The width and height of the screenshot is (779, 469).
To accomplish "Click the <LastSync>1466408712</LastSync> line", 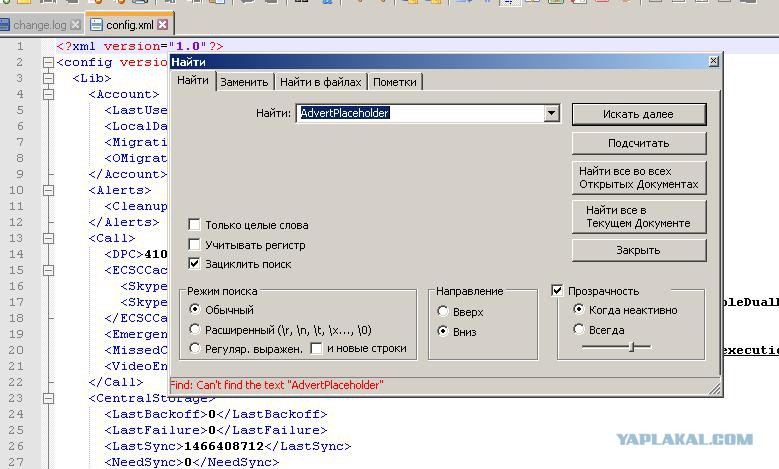I will (228, 446).
